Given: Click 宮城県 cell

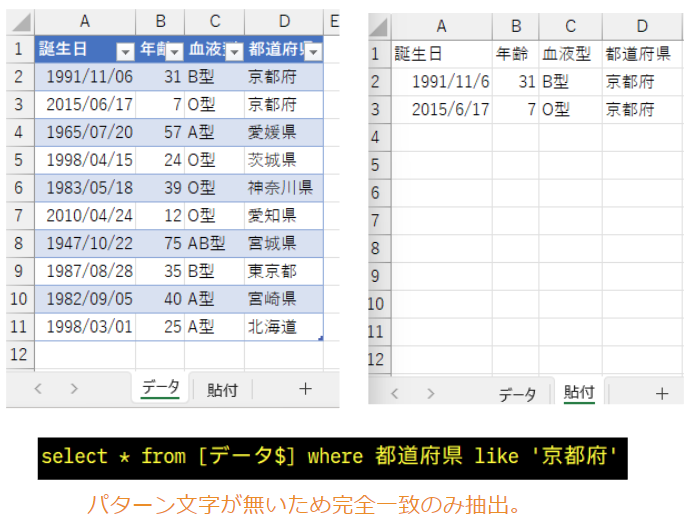Looking at the screenshot, I should tap(284, 243).
